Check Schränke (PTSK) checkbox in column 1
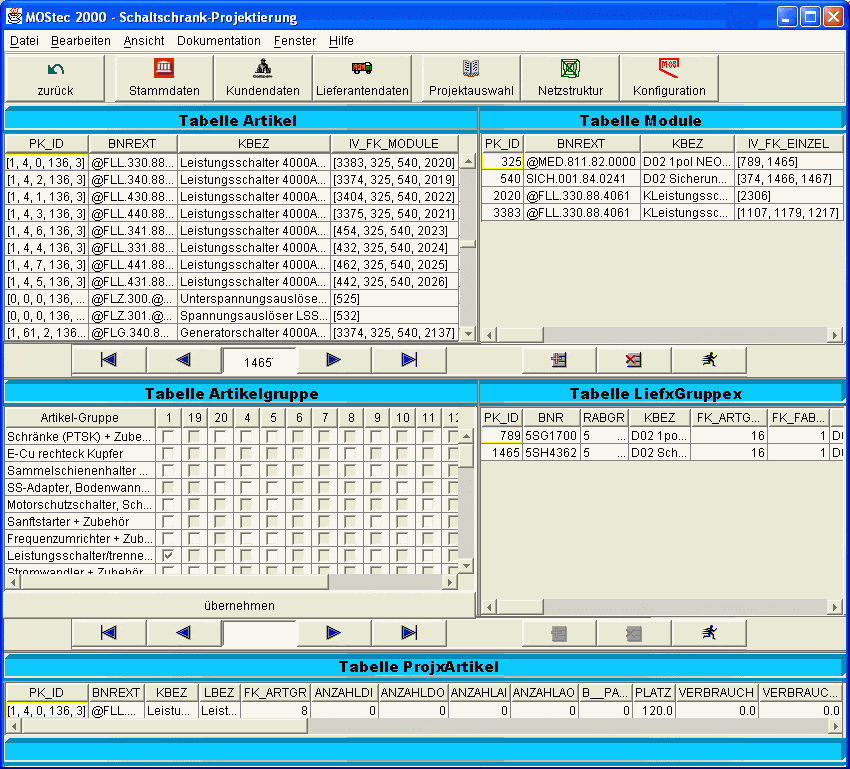 coord(168,437)
